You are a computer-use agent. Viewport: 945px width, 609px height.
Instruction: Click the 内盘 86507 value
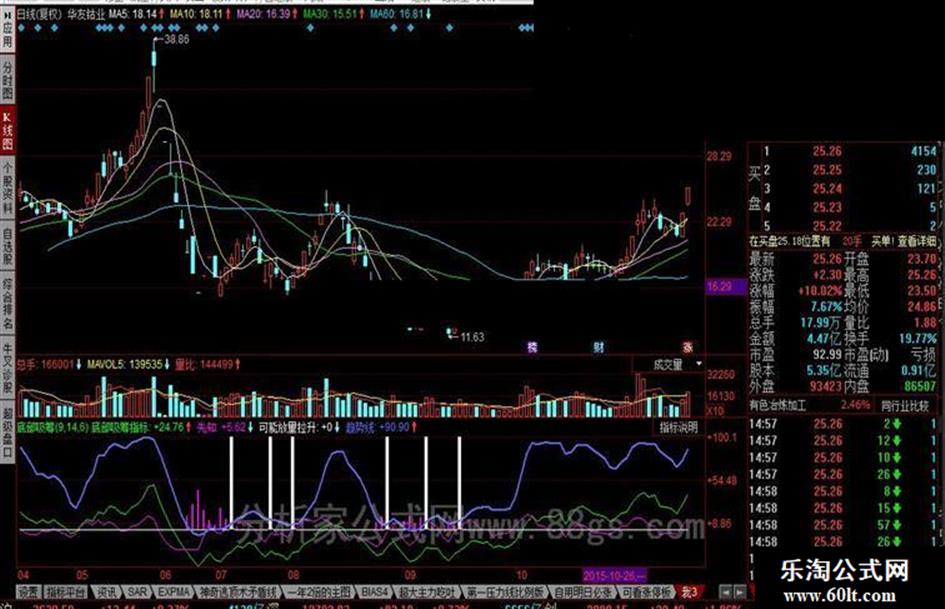(x=920, y=386)
